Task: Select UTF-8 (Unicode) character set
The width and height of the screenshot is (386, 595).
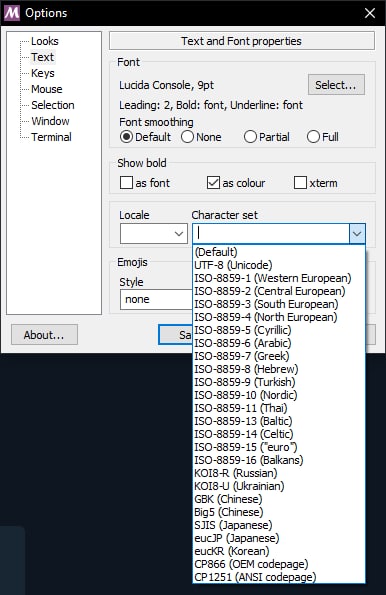Action: coord(279,265)
